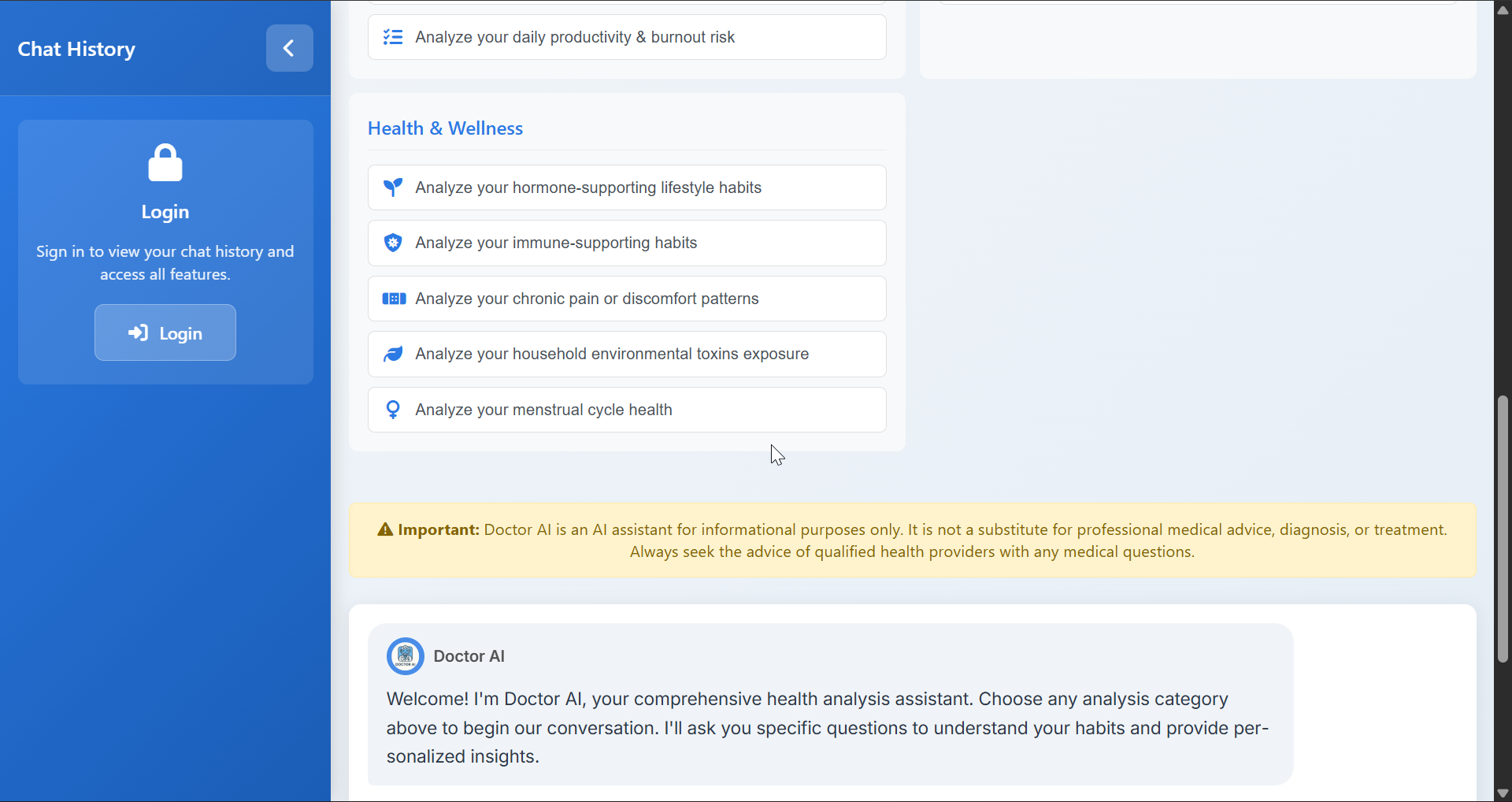The height and width of the screenshot is (802, 1512).
Task: Click the leaf icon for environmental toxins
Action: 393,354
